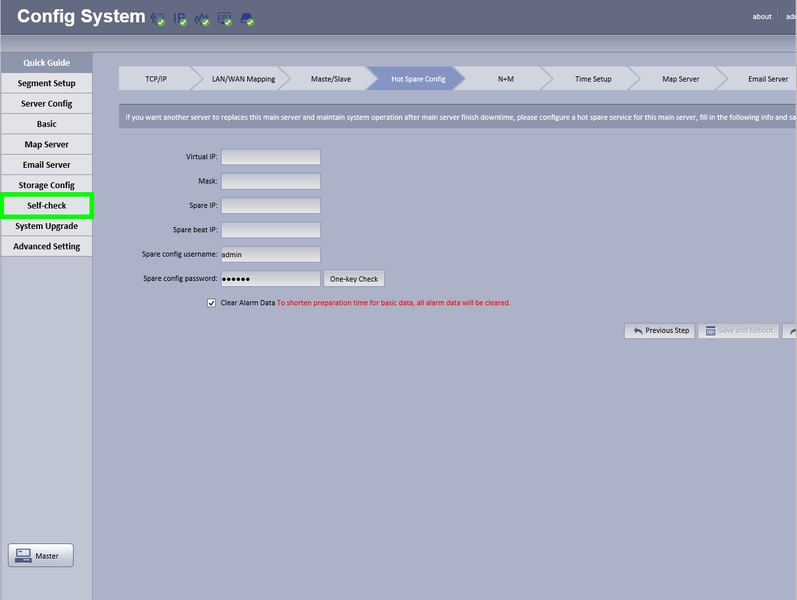Toggle the Clear Alarm Data checkbox

[211, 303]
